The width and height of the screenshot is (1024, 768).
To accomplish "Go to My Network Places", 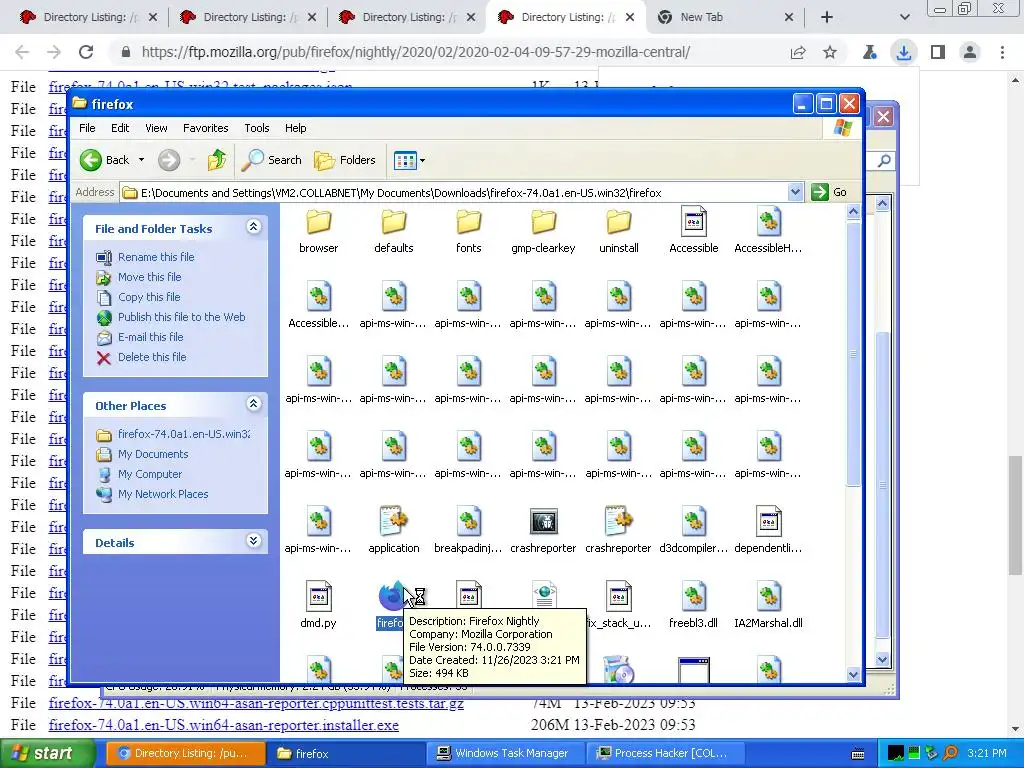I will pyautogui.click(x=163, y=494).
